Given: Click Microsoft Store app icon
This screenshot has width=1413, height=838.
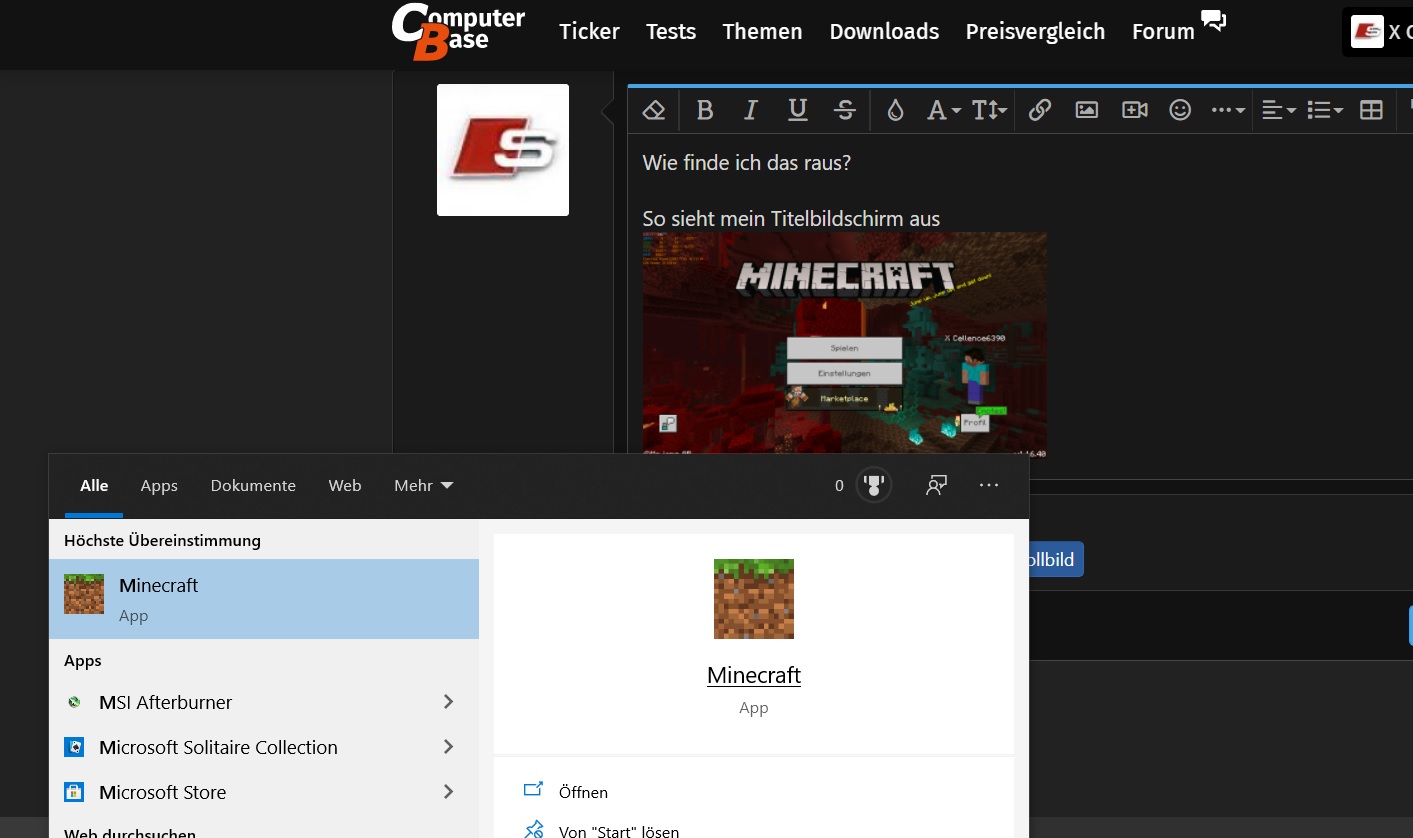Looking at the screenshot, I should pyautogui.click(x=74, y=792).
